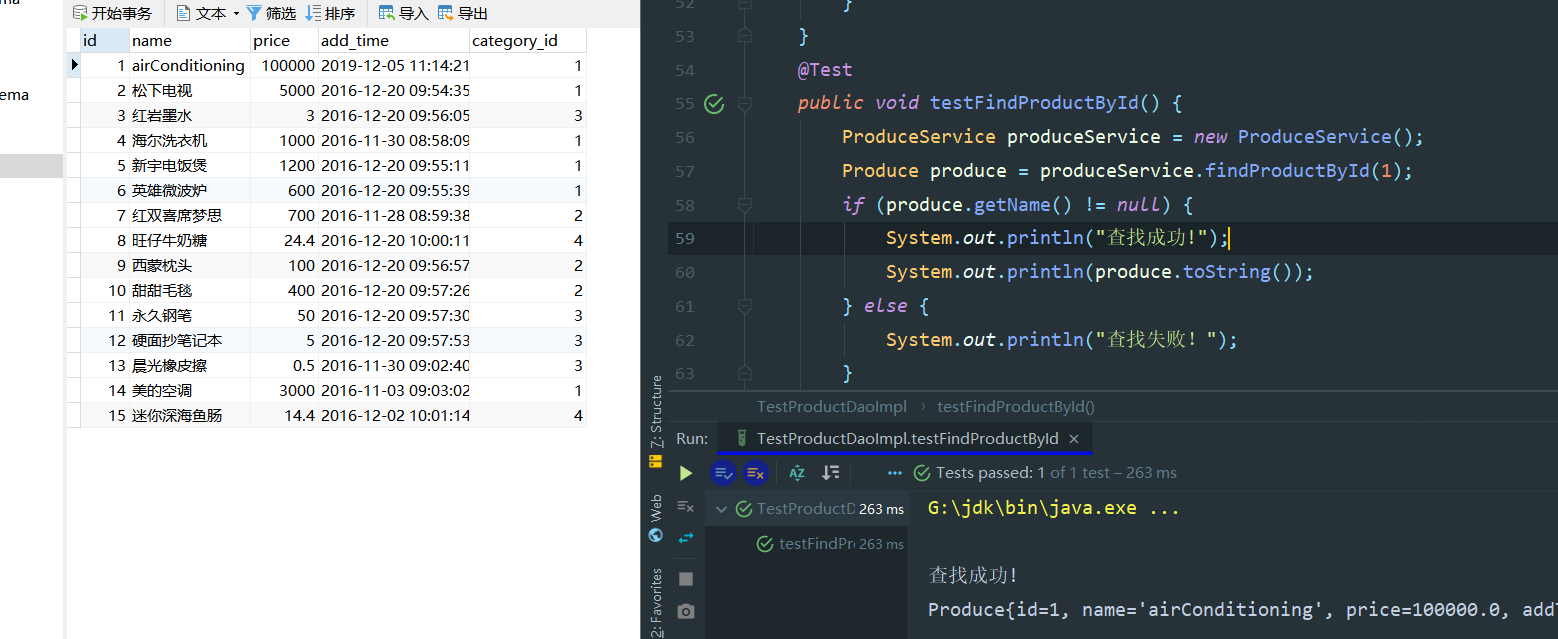
Task: Select the price cell 24.4
Action: click(x=284, y=240)
